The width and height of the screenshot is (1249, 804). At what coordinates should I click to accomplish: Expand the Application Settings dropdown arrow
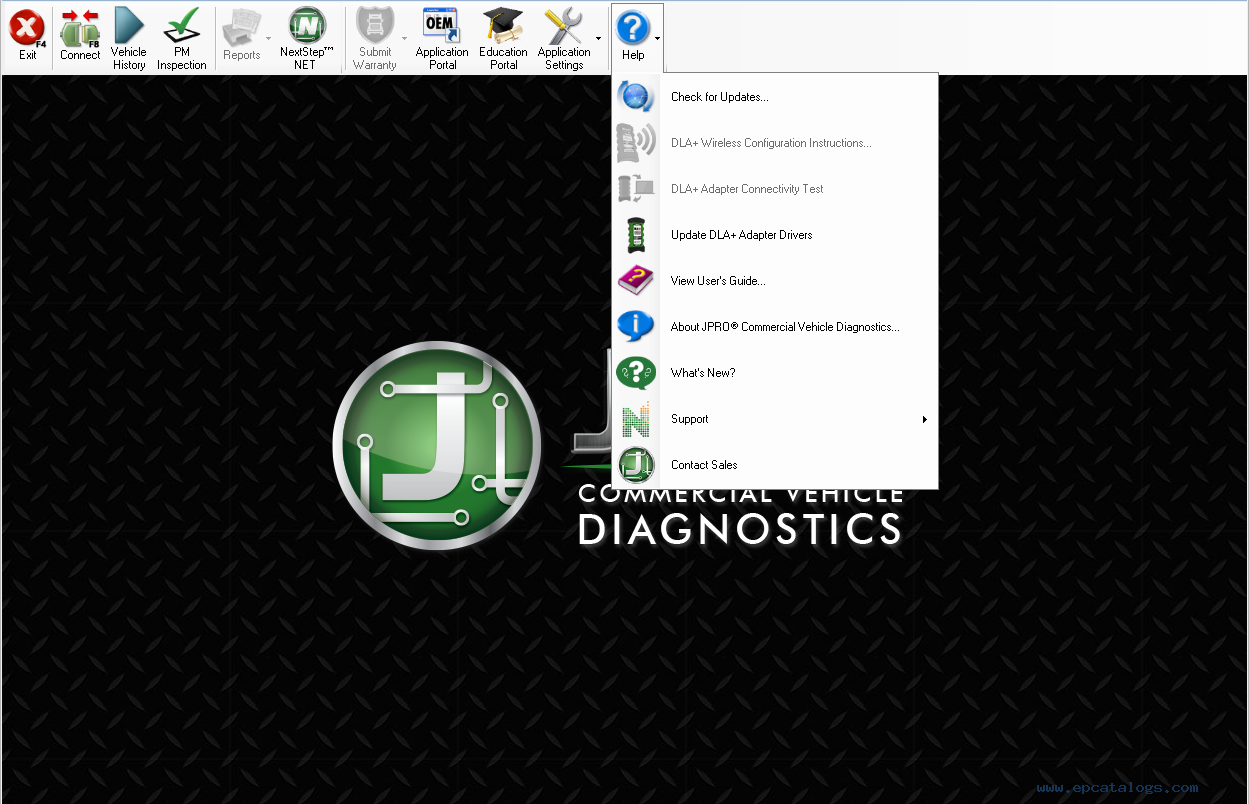pos(598,39)
